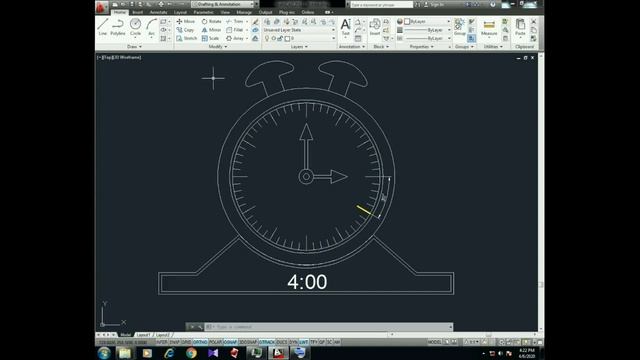Toggle SNAP mode in status bar

click(x=174, y=342)
